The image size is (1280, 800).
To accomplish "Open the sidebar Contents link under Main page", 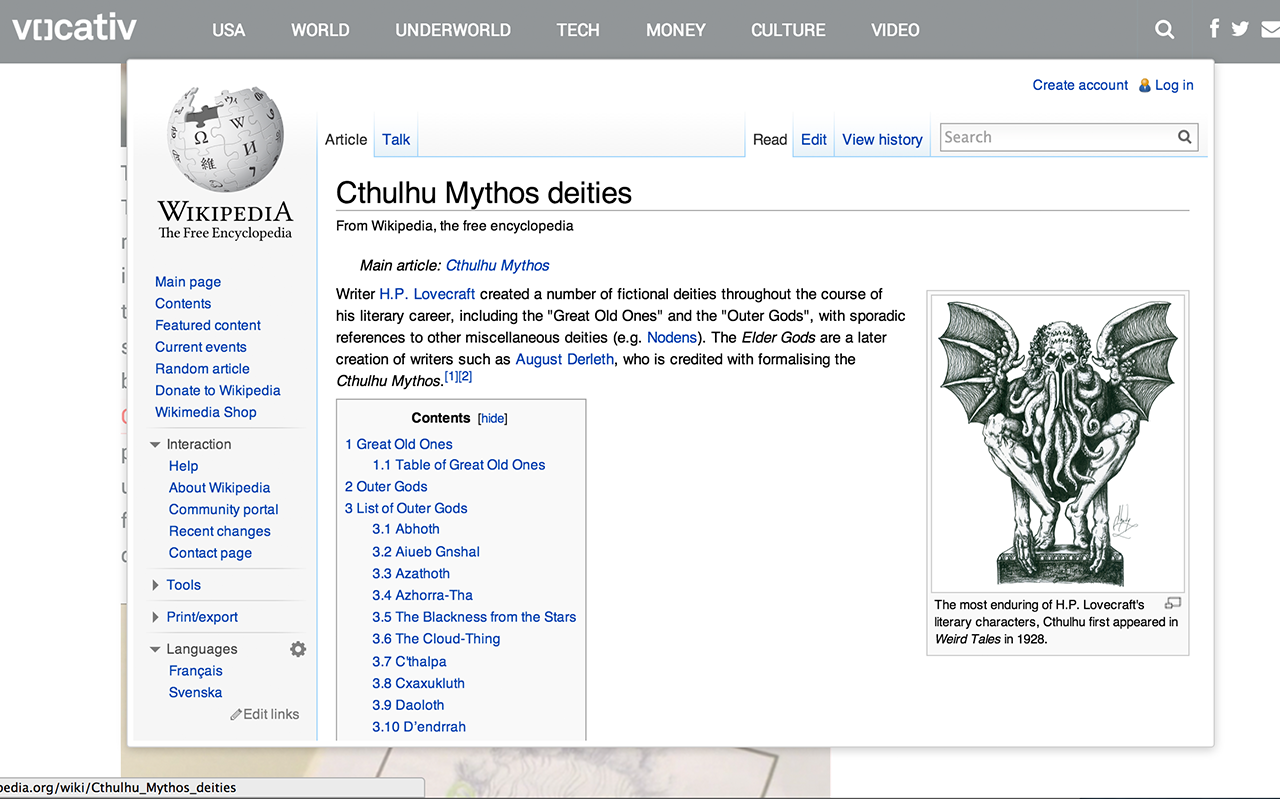I will [x=183, y=304].
